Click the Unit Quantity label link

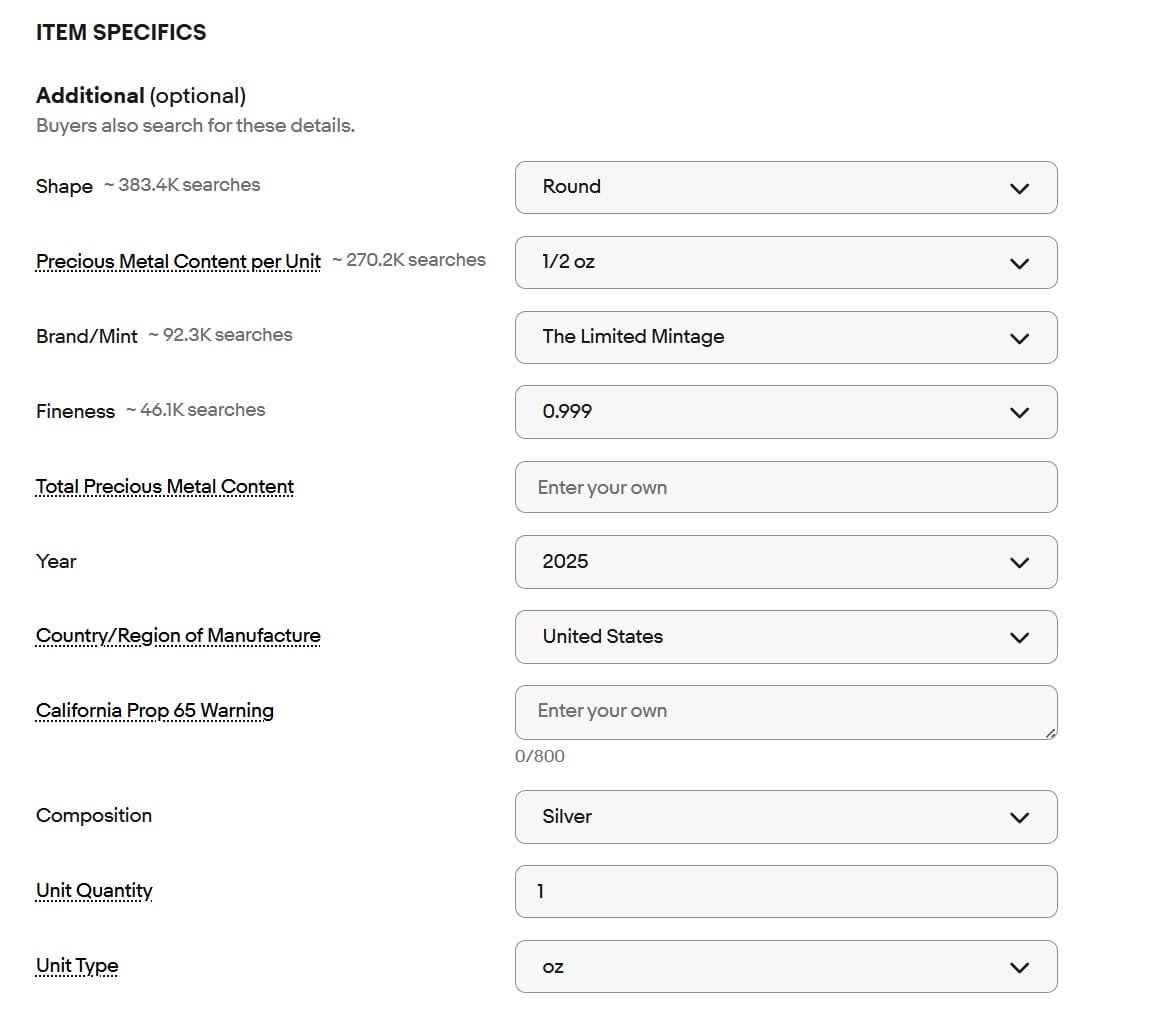pos(94,891)
